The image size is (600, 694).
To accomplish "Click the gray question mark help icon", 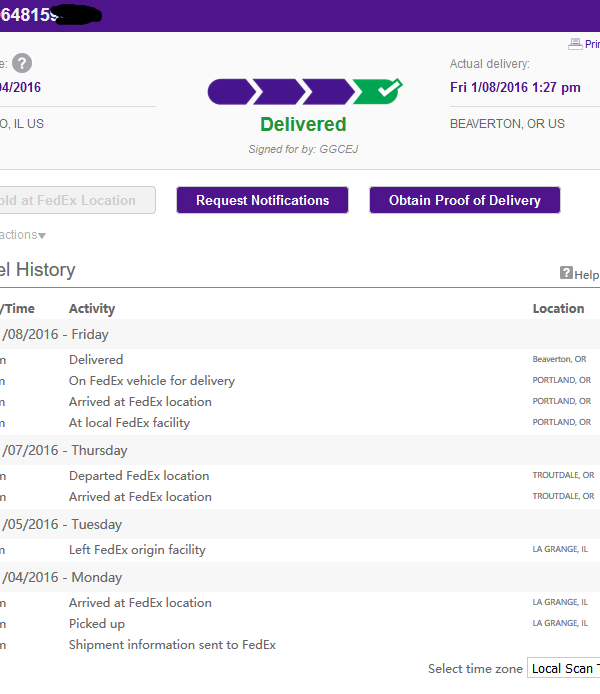I will tap(22, 63).
